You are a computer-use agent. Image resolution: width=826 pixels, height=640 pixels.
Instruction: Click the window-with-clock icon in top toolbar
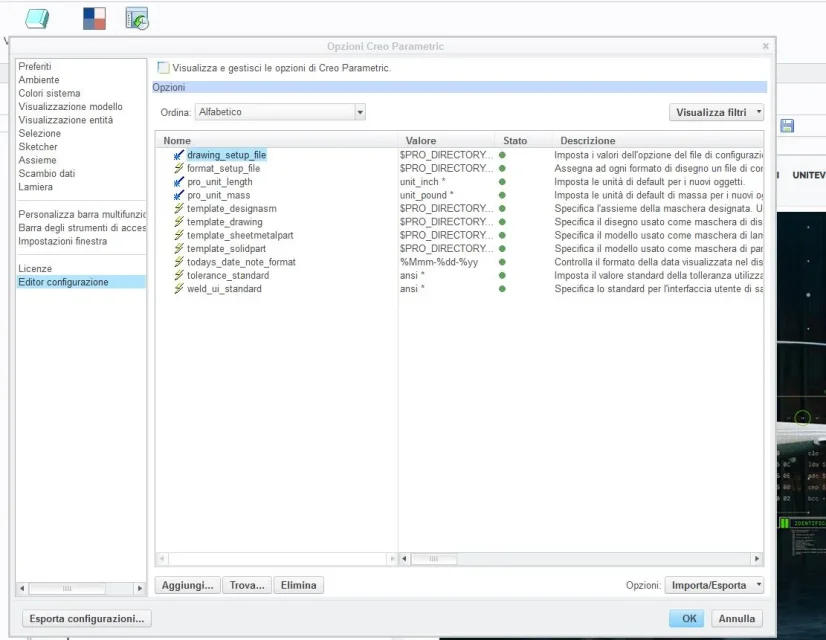click(137, 18)
